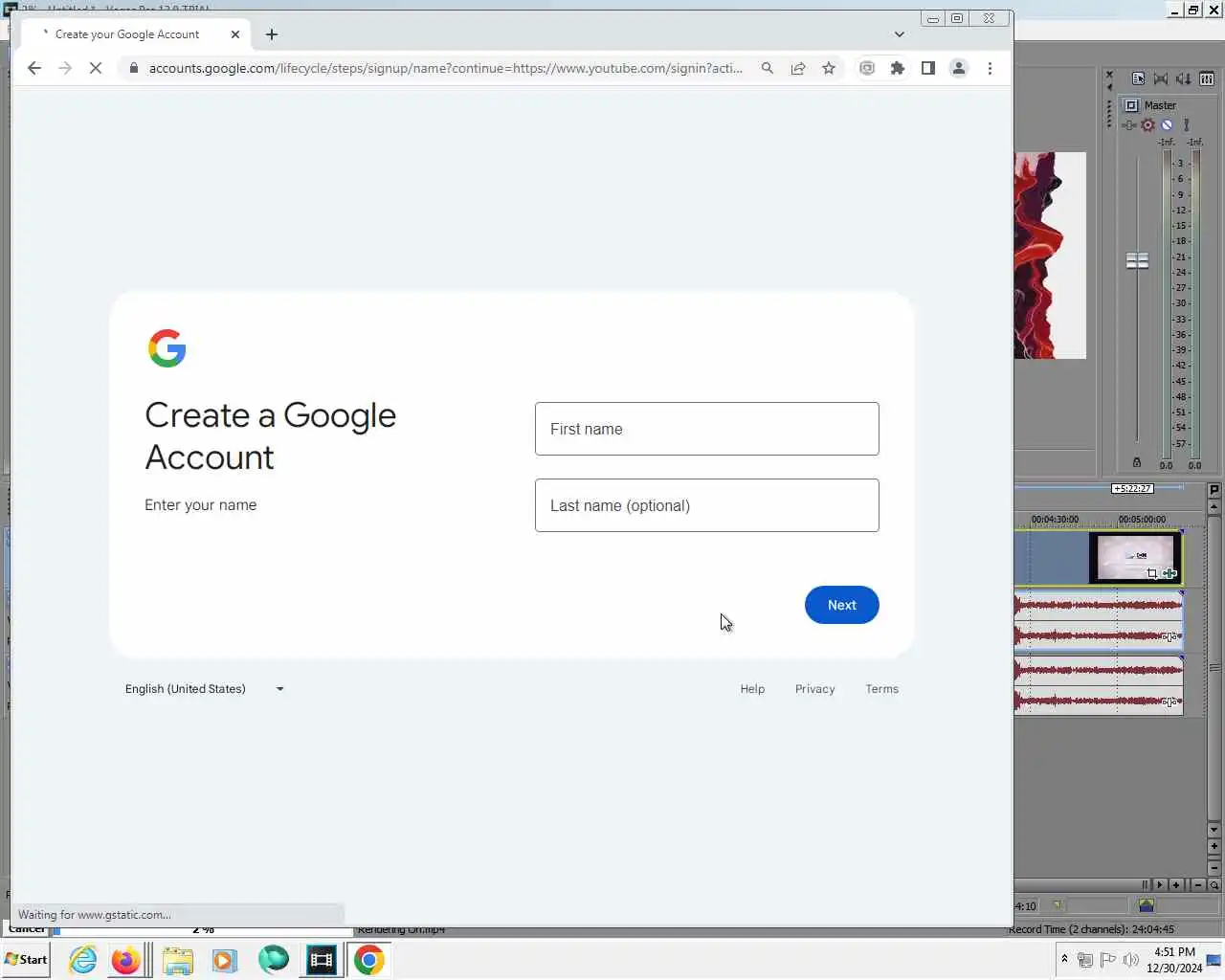Close the Vegas mixer dock with x
This screenshot has width=1225, height=980.
(1109, 75)
